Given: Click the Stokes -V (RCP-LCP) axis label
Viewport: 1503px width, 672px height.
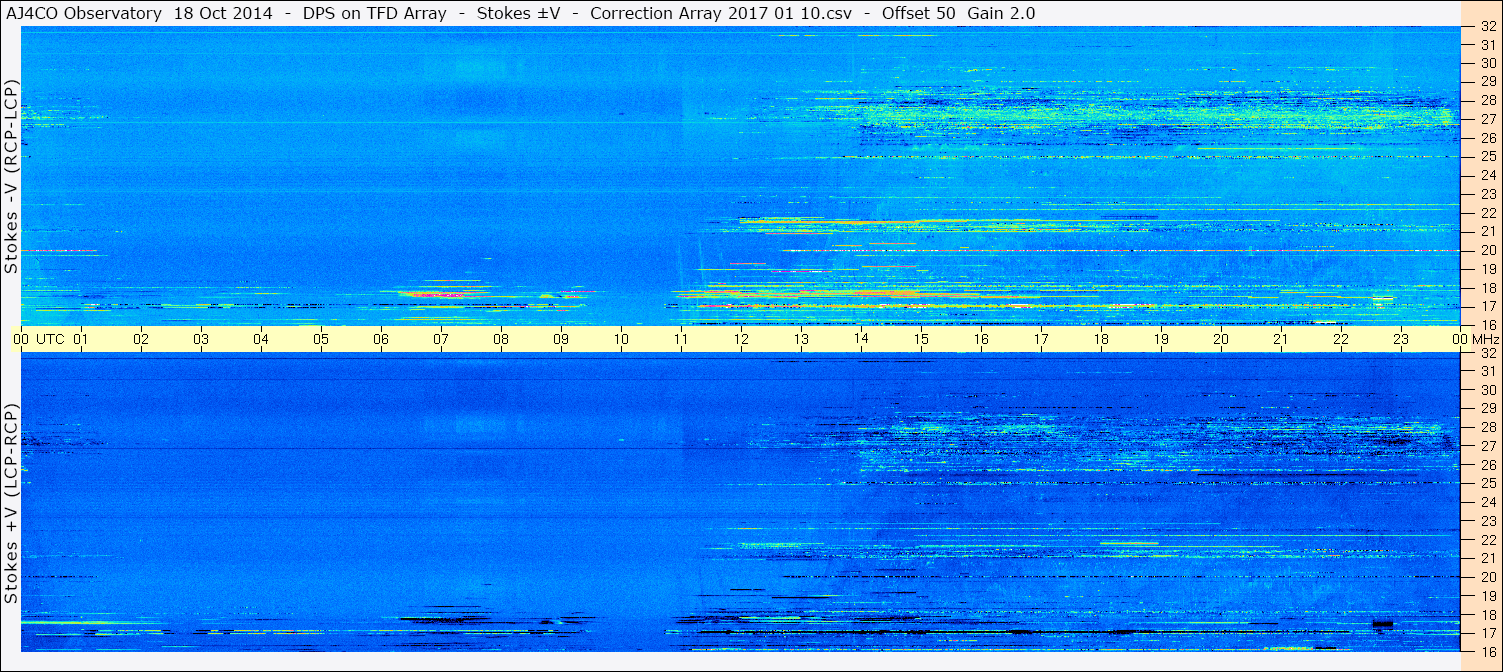Looking at the screenshot, I should coord(11,177).
